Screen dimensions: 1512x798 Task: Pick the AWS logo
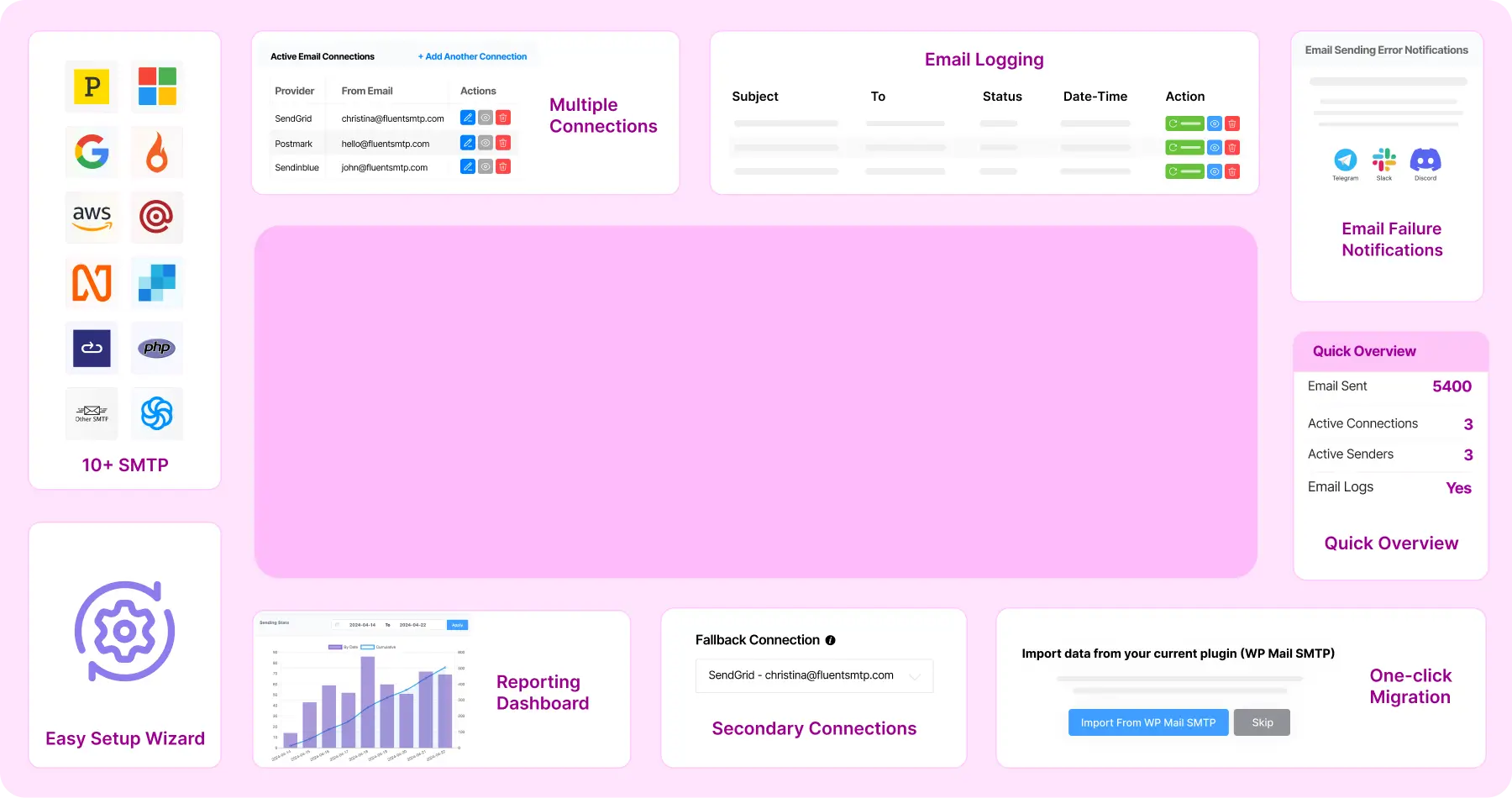click(92, 218)
